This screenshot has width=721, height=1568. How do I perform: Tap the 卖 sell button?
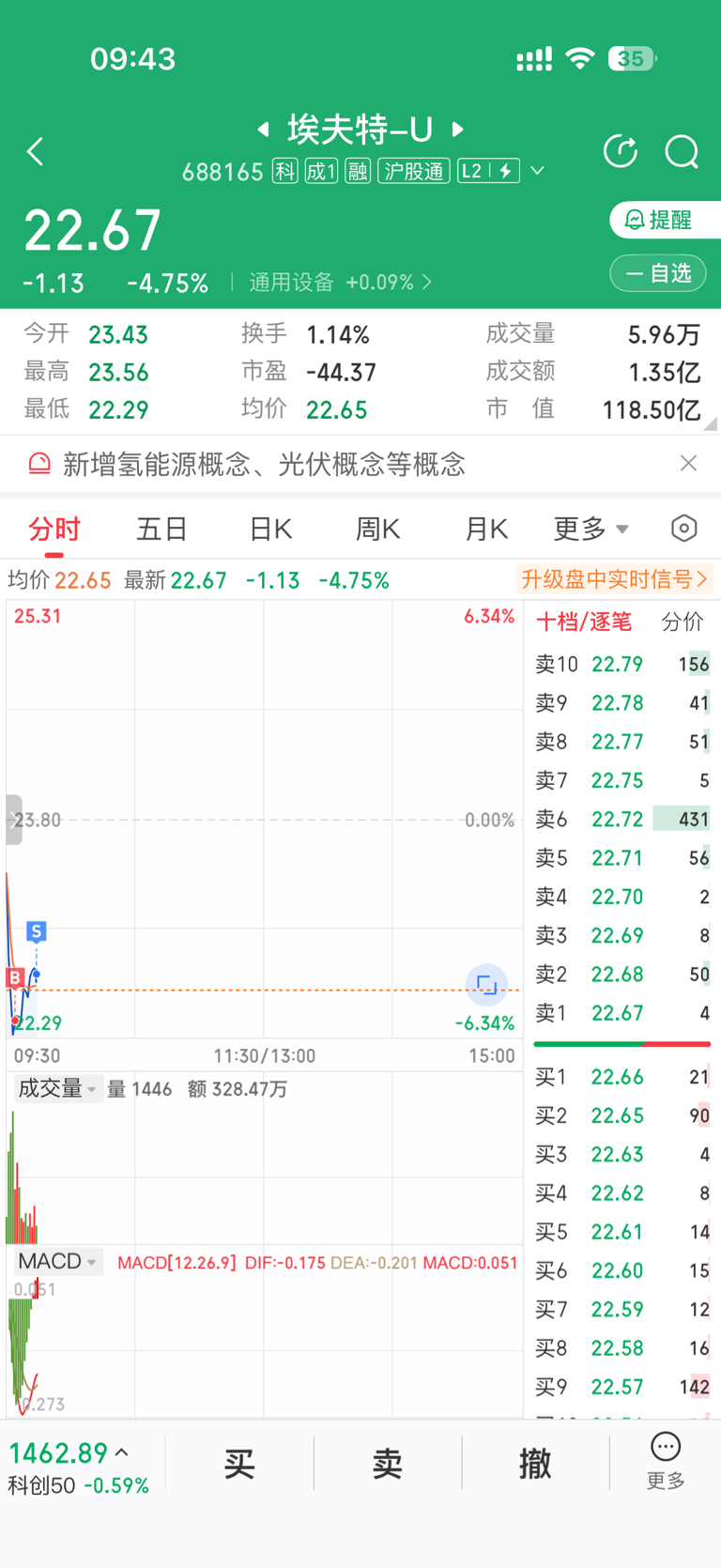pyautogui.click(x=388, y=1463)
